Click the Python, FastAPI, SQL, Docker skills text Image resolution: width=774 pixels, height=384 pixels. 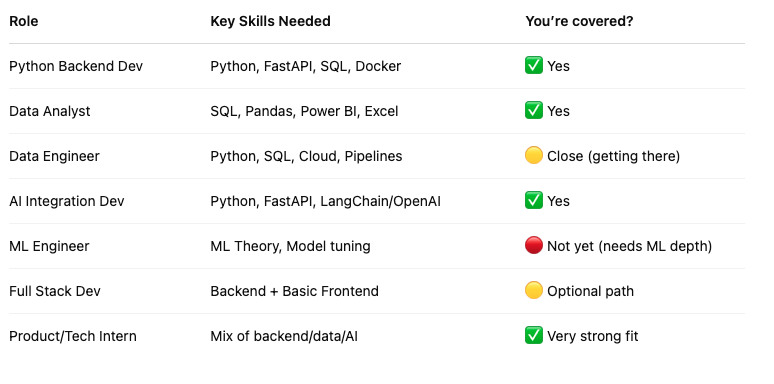[306, 66]
